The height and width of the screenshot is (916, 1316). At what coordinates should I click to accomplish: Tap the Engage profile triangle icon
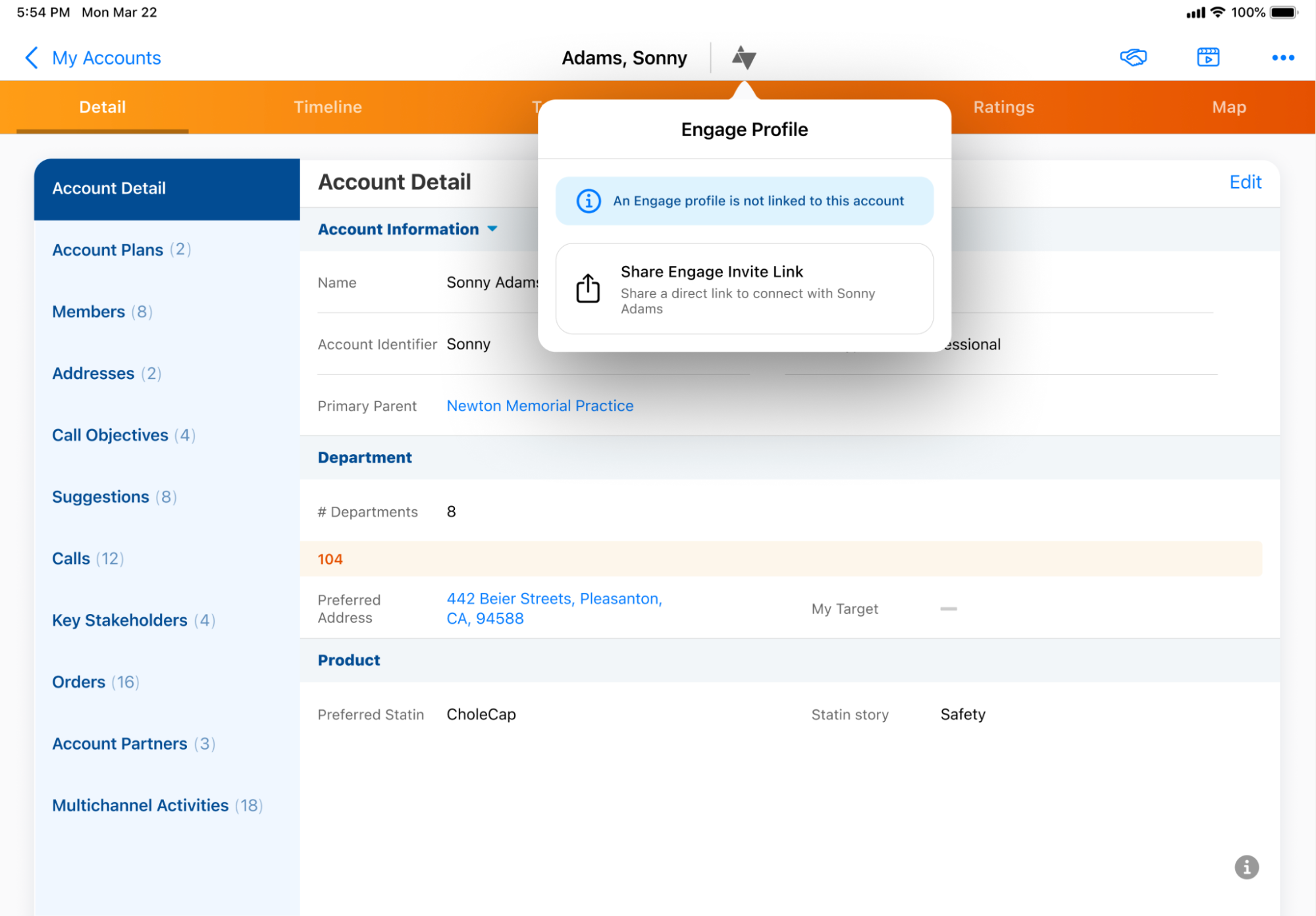point(743,58)
